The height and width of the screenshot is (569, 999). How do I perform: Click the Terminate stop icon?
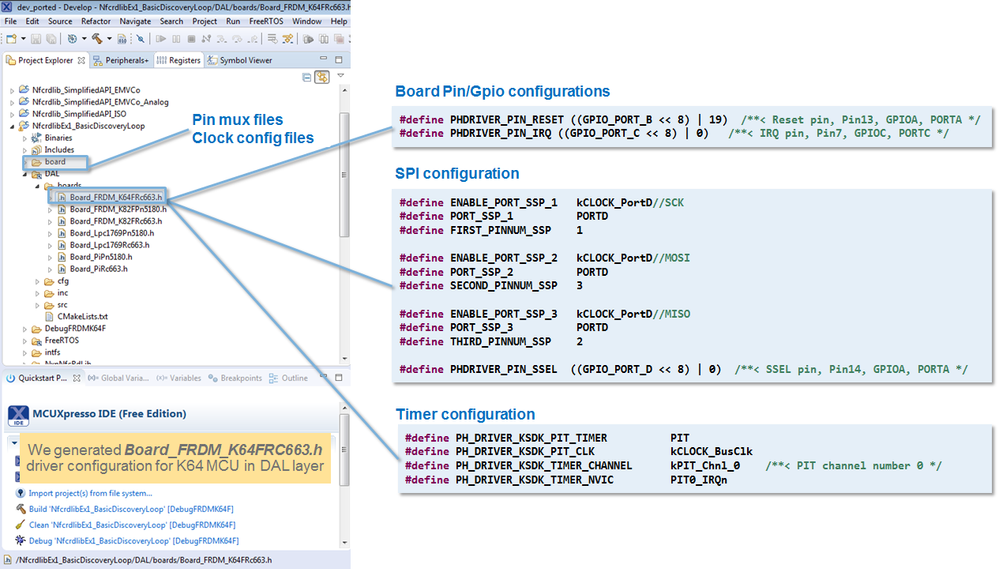(x=191, y=39)
